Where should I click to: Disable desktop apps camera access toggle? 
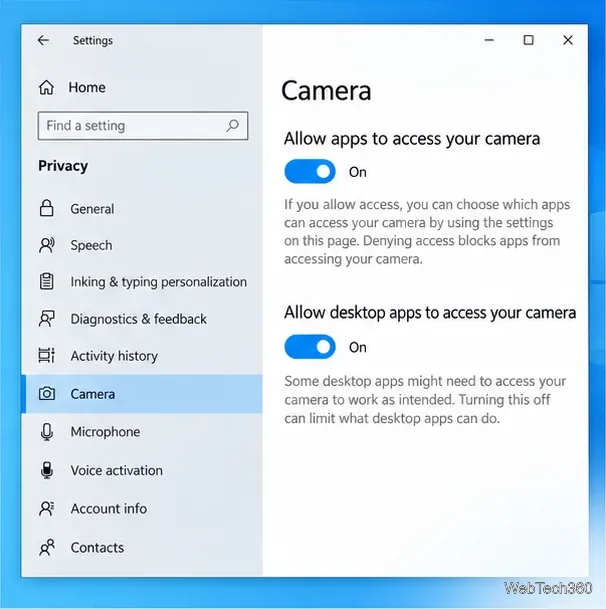tap(310, 347)
